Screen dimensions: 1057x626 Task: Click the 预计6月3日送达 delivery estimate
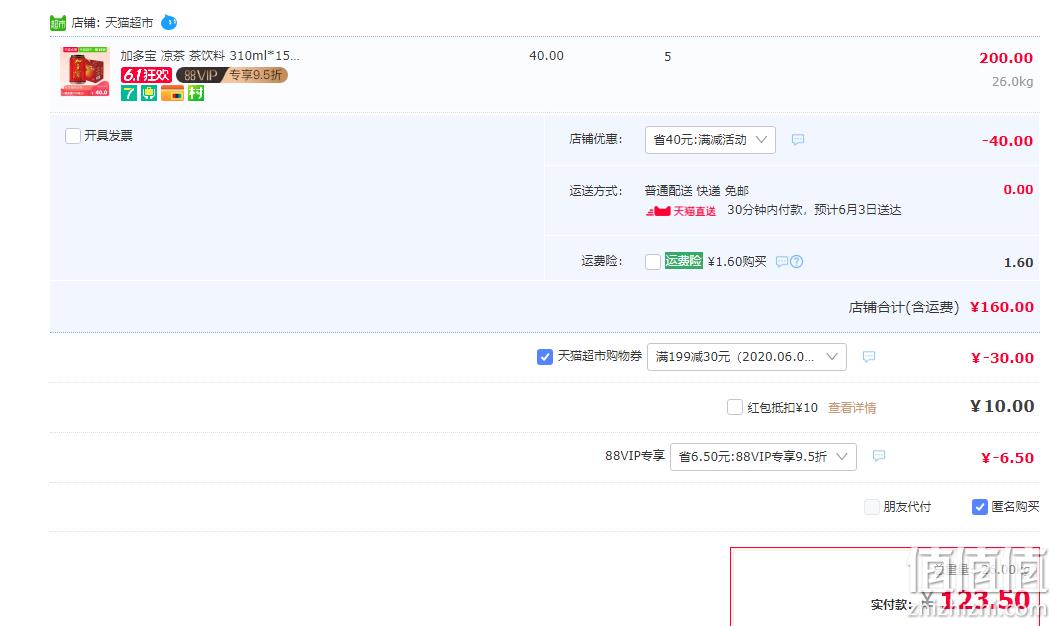[x=857, y=210]
